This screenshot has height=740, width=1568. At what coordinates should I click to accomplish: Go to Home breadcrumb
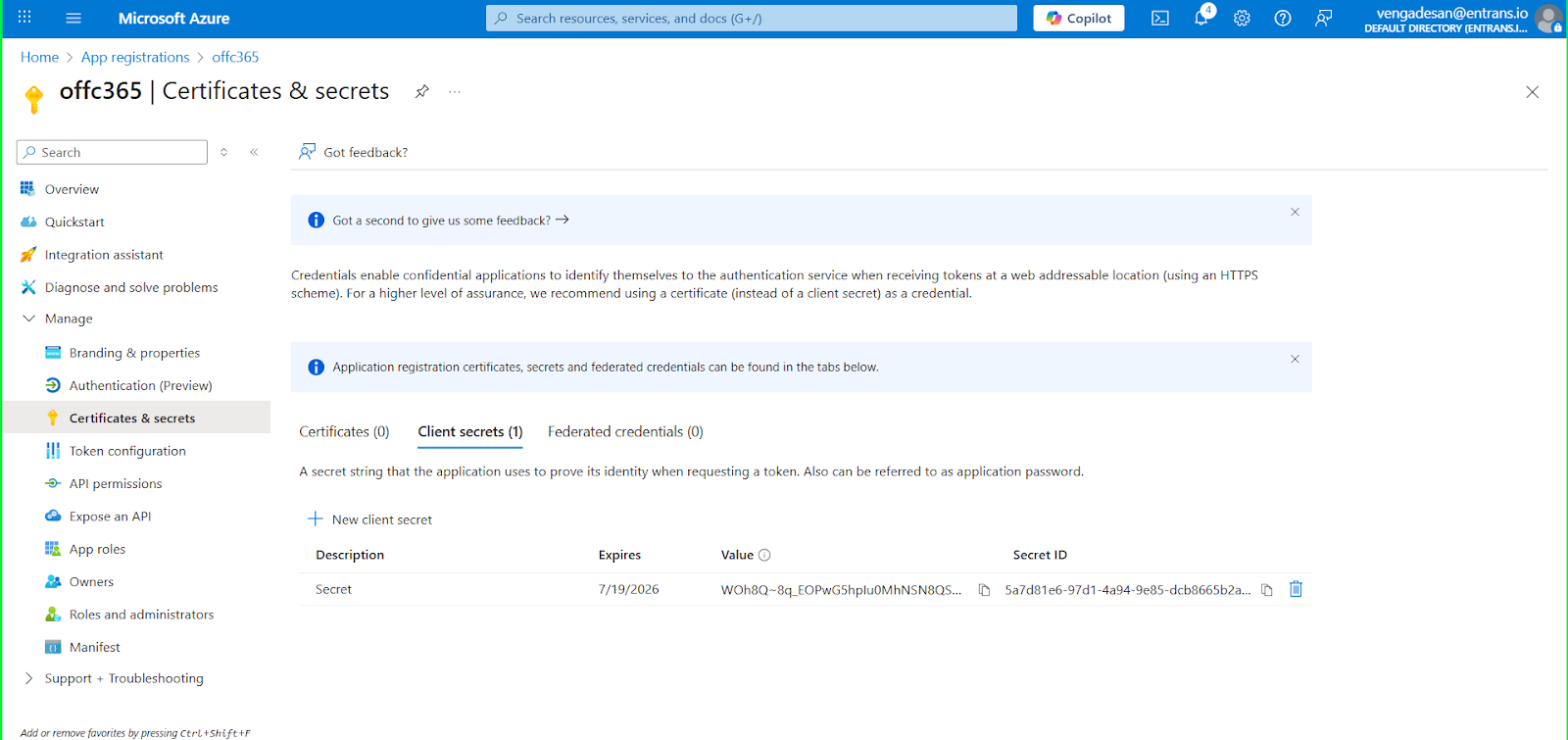pos(39,57)
